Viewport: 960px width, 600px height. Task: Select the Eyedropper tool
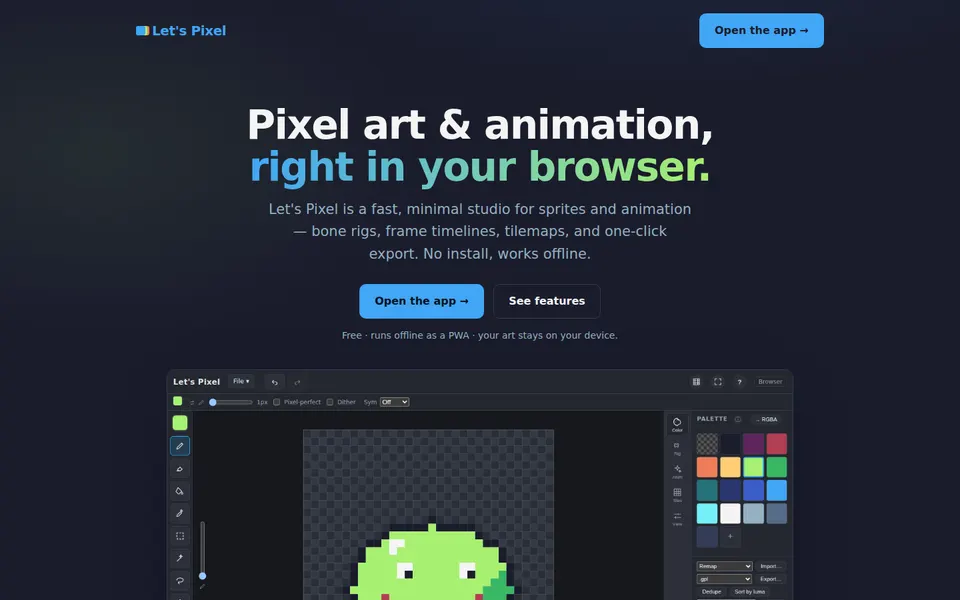(x=179, y=513)
